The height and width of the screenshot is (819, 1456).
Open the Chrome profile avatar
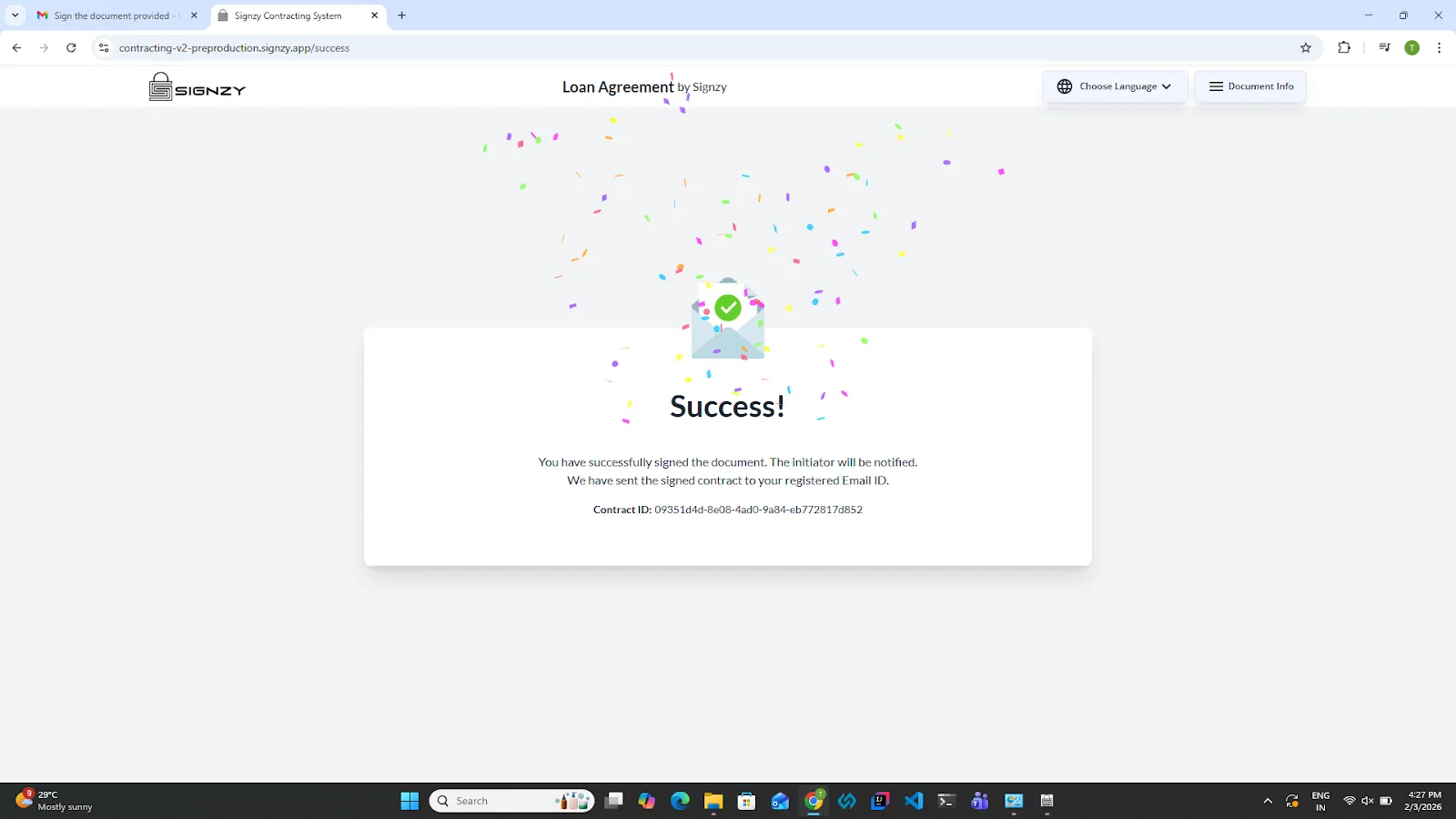click(1412, 48)
